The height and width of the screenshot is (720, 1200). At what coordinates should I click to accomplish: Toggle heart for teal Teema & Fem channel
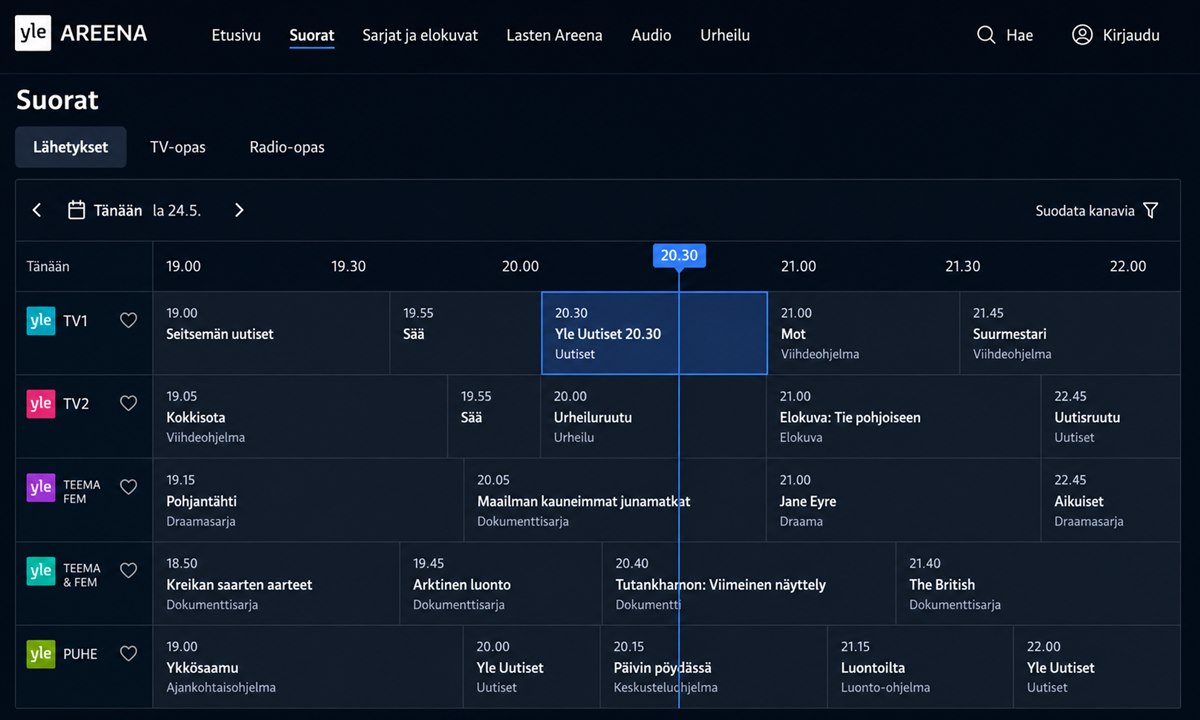(x=128, y=570)
